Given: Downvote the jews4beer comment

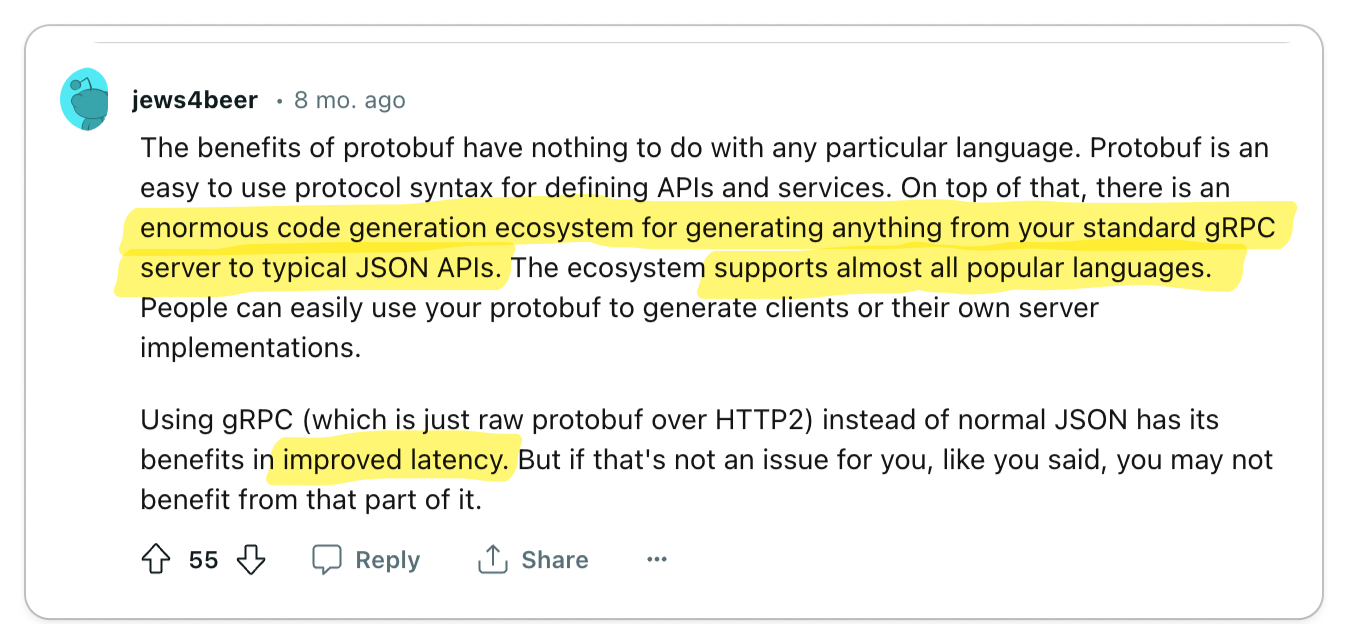Looking at the screenshot, I should [251, 559].
